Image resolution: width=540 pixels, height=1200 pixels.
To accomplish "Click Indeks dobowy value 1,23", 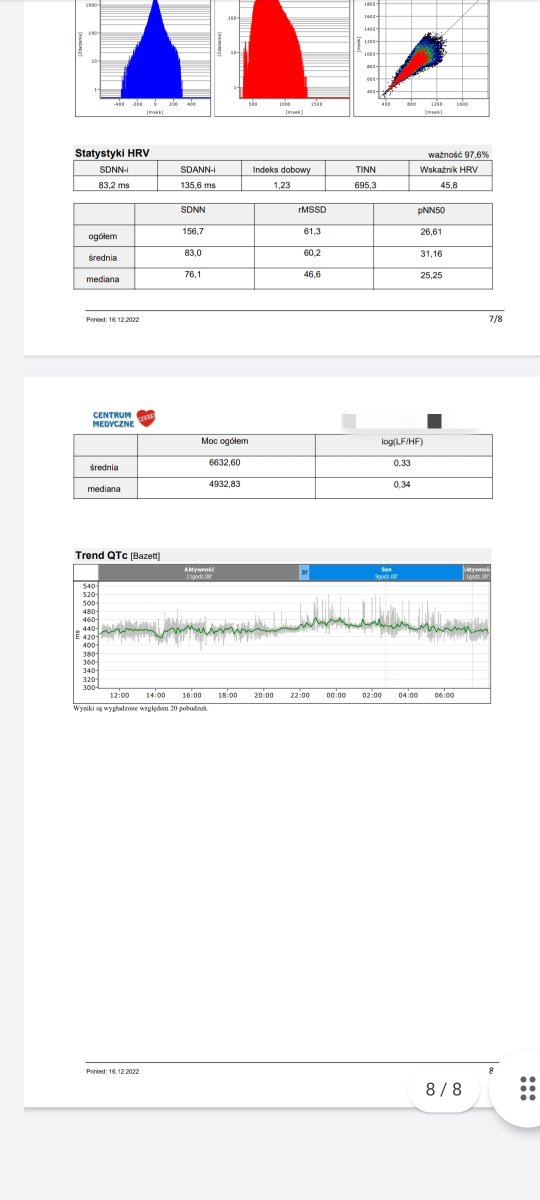I will pyautogui.click(x=283, y=184).
